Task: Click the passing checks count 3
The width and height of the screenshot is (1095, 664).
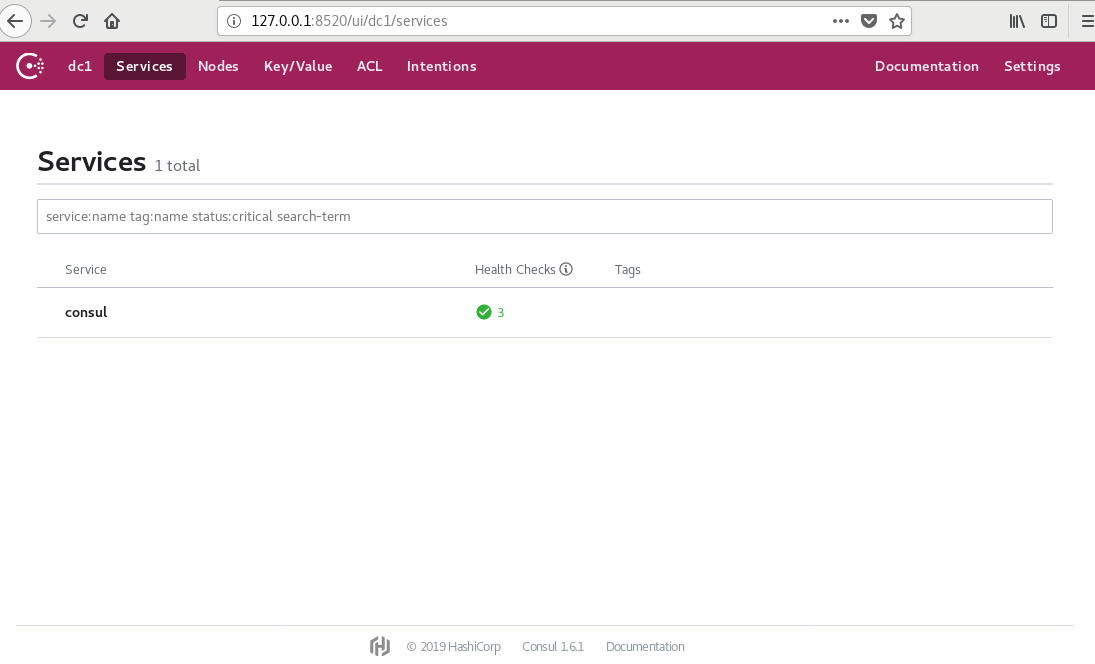Action: coord(501,312)
